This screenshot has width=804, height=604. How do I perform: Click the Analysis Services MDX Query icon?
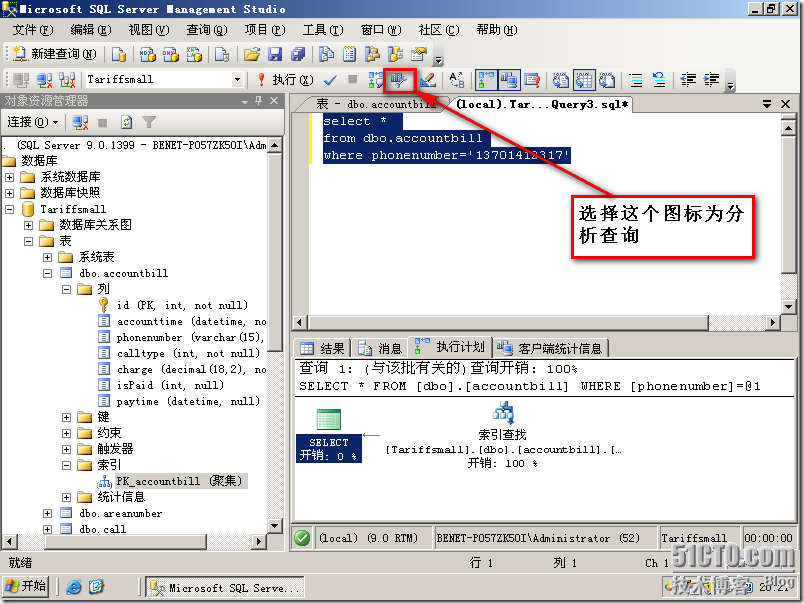tap(148, 54)
